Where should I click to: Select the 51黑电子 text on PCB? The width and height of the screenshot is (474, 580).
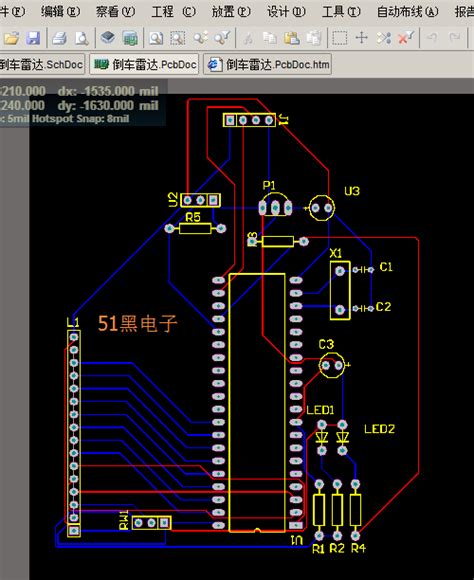pos(138,323)
